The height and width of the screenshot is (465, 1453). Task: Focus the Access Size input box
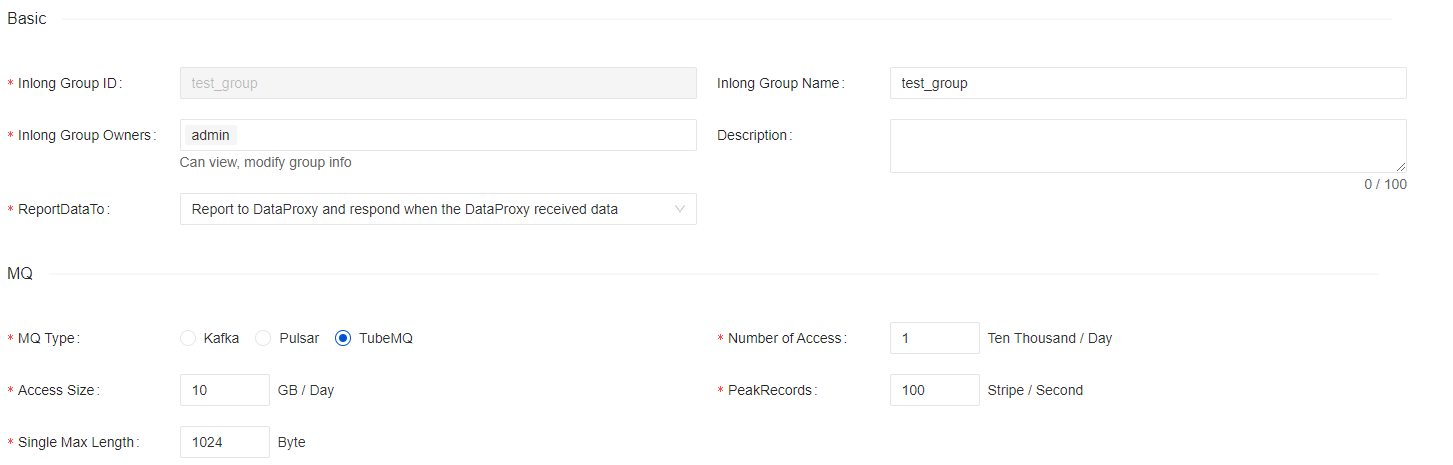224,390
